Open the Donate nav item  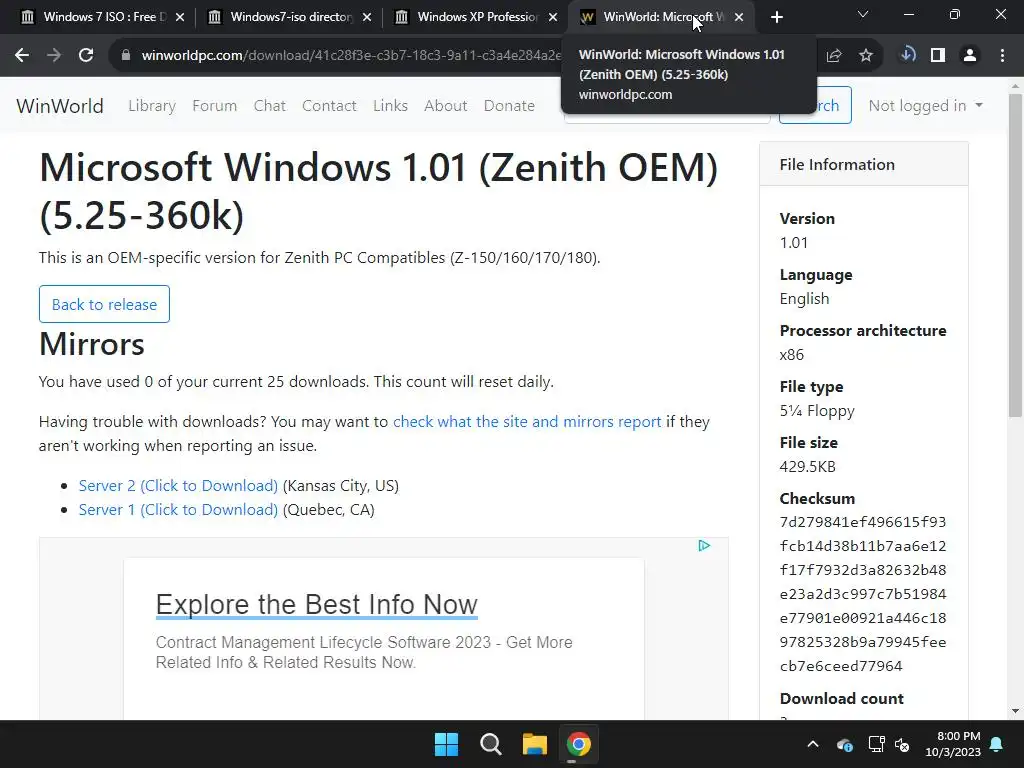(x=509, y=106)
